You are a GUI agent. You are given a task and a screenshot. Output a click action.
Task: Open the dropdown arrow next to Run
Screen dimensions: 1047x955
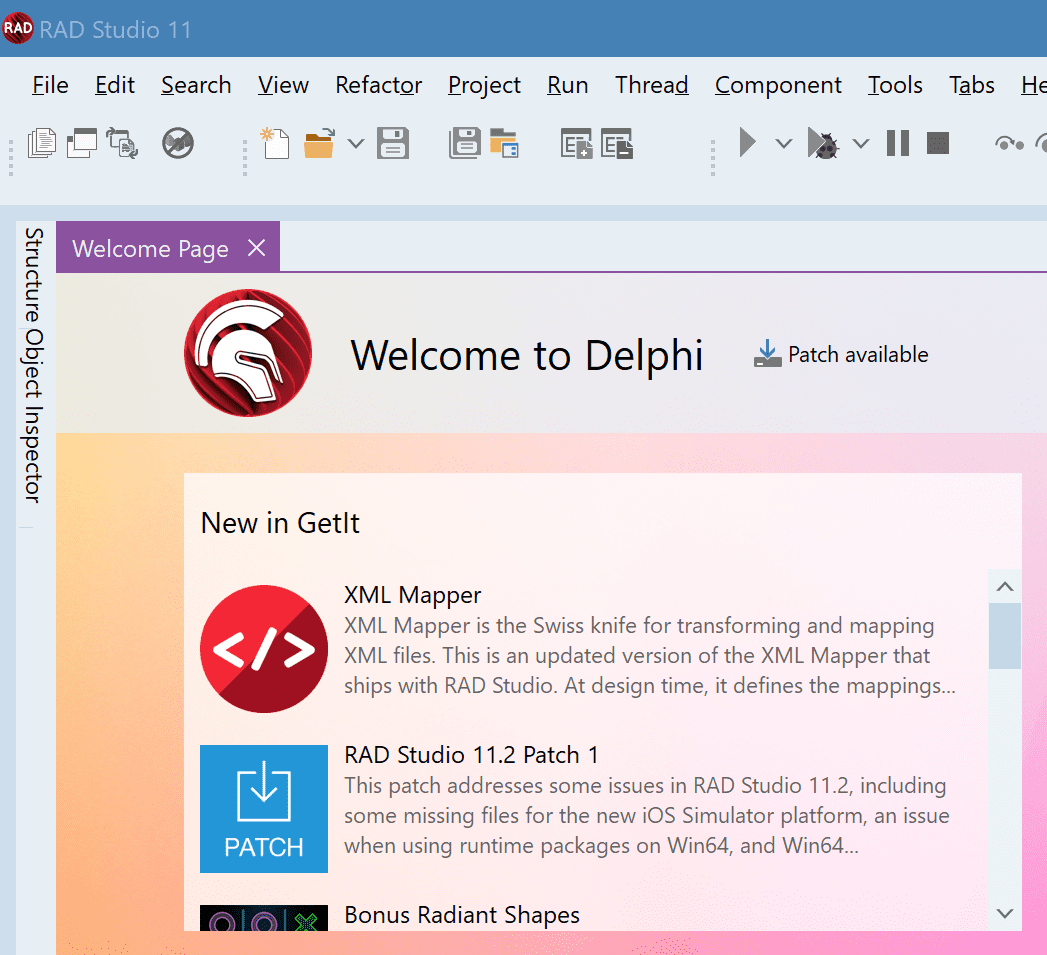coord(784,144)
